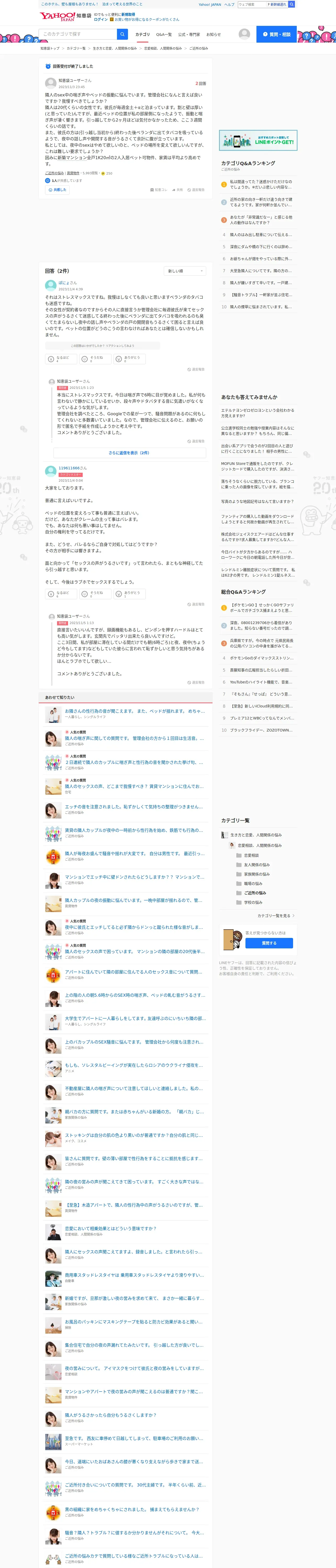Click the ログイン link

point(101,20)
